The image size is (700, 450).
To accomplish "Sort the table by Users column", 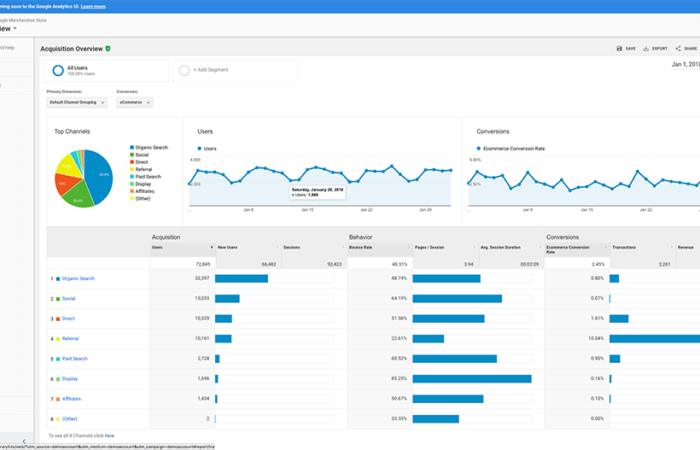I will (x=158, y=247).
